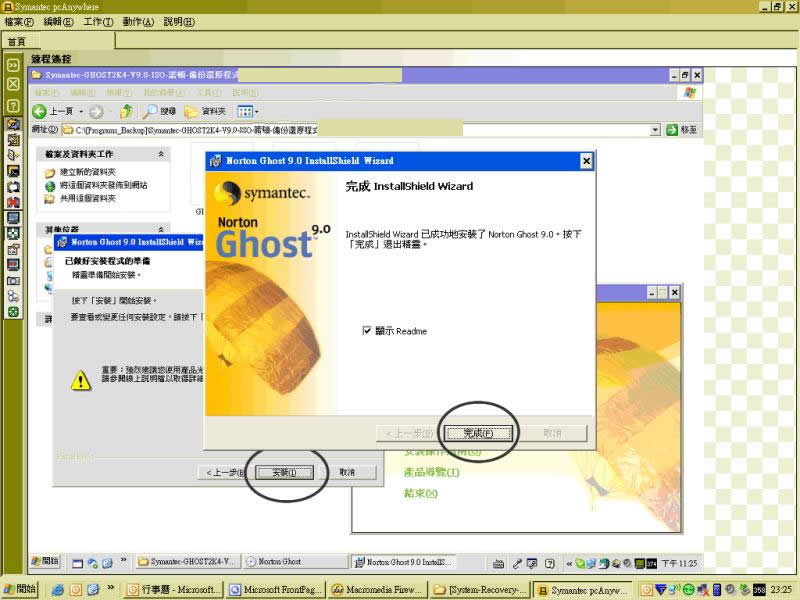Image resolution: width=800 pixels, height=600 pixels.
Task: Collapse the 其他位置 panel
Action: pyautogui.click(x=161, y=229)
